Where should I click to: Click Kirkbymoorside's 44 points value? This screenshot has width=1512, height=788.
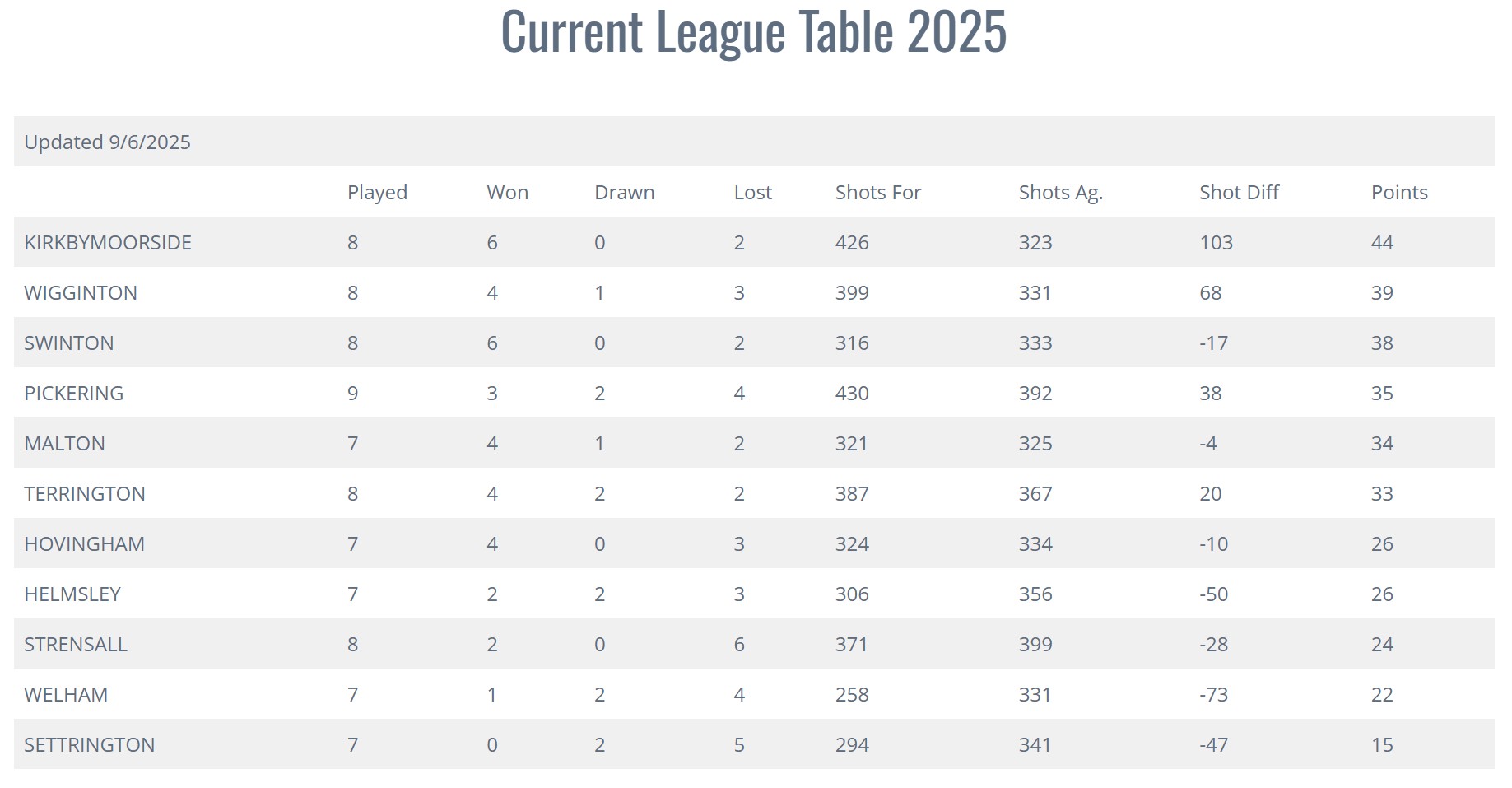point(1382,243)
